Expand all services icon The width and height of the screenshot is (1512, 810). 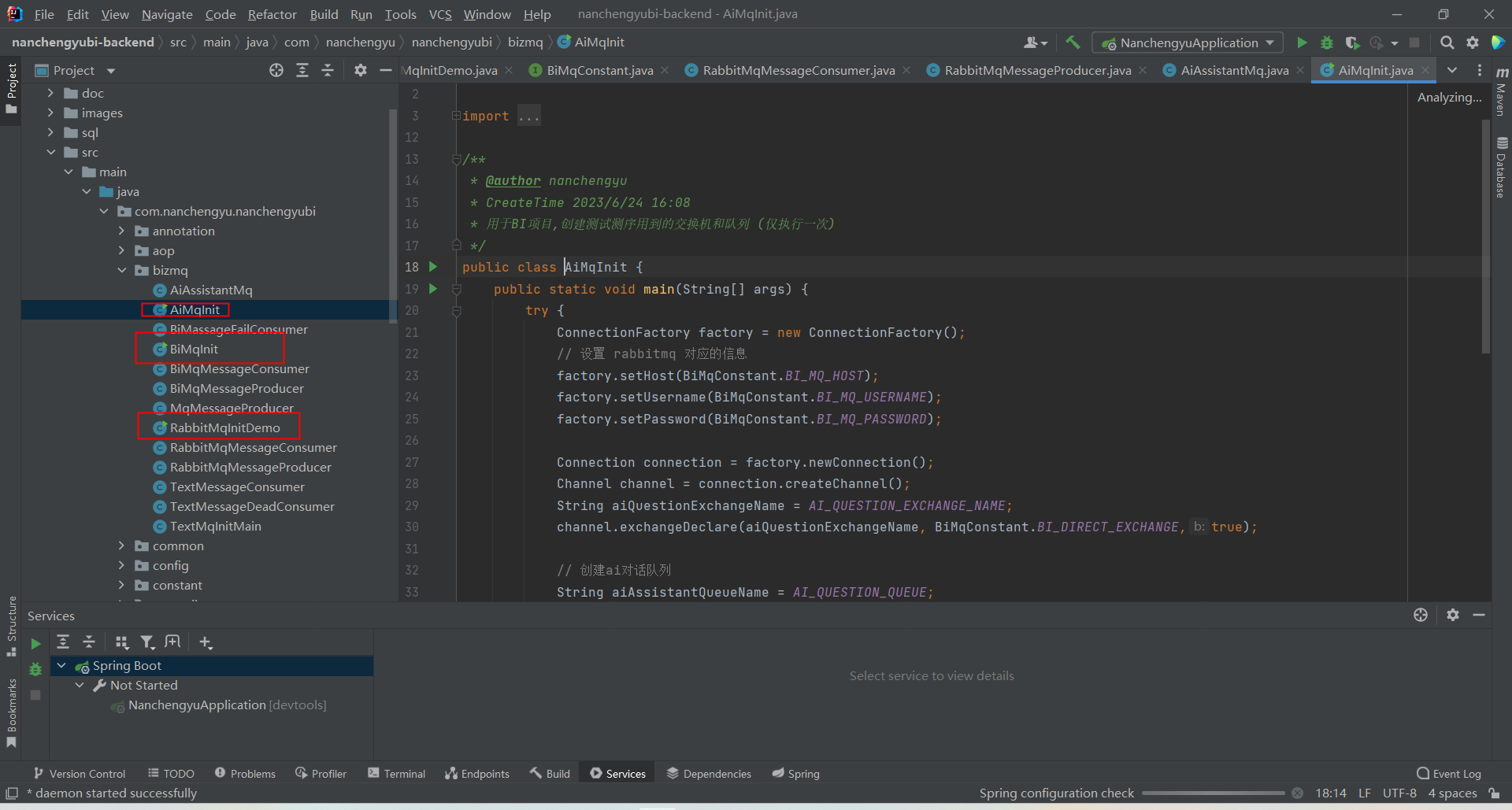click(x=63, y=642)
